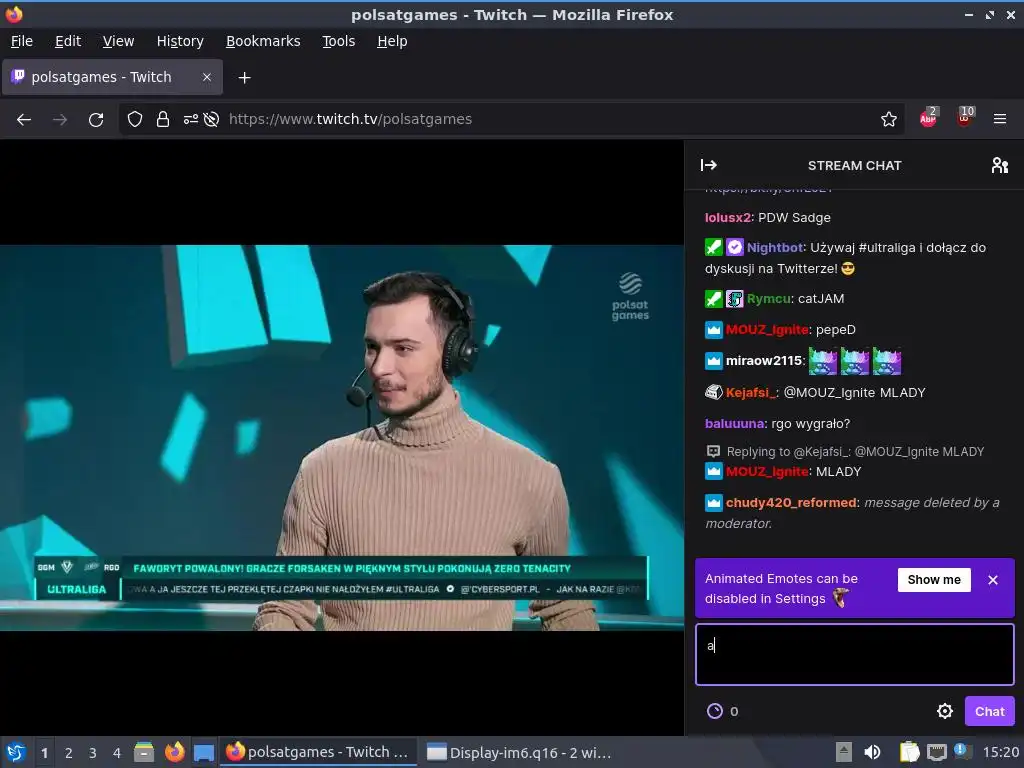
Task: Focus the chat message input box
Action: click(x=855, y=654)
